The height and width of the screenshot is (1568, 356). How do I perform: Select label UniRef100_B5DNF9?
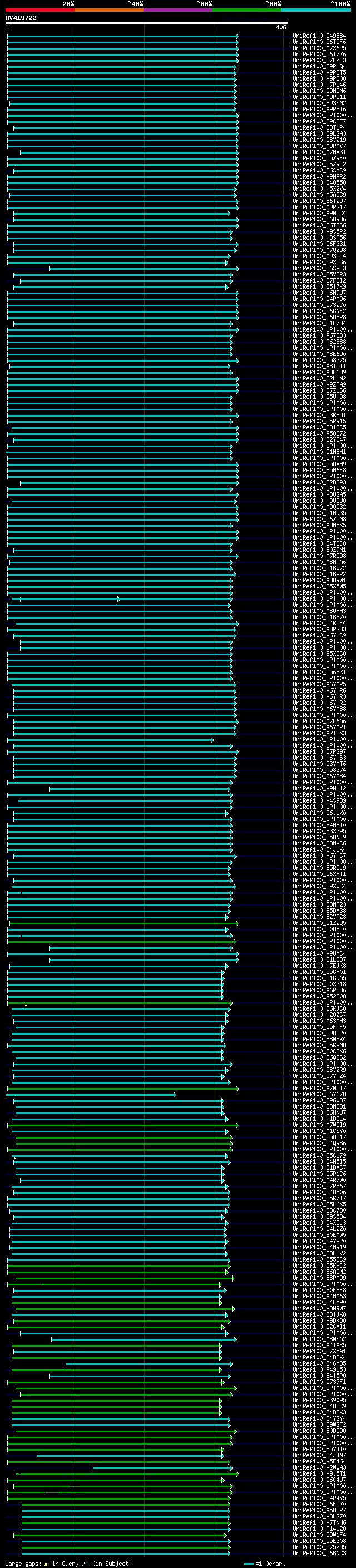point(319,838)
